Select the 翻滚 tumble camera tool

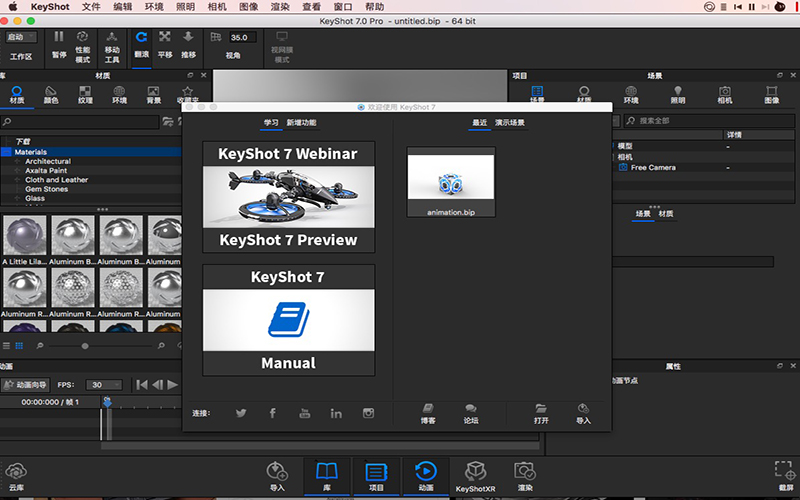pyautogui.click(x=141, y=45)
